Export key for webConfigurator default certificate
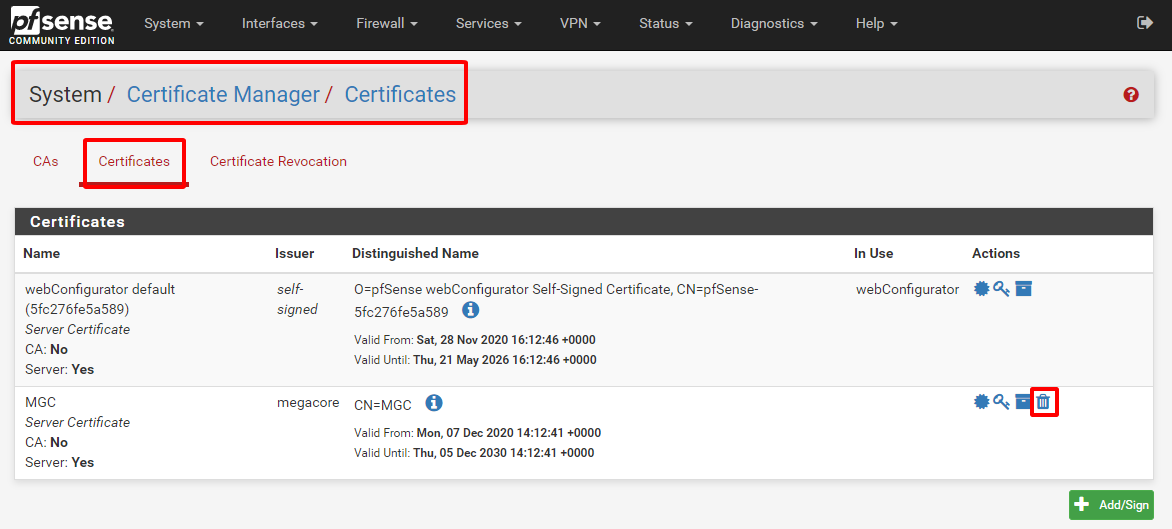Viewport: 1172px width, 529px height. 1002,288
